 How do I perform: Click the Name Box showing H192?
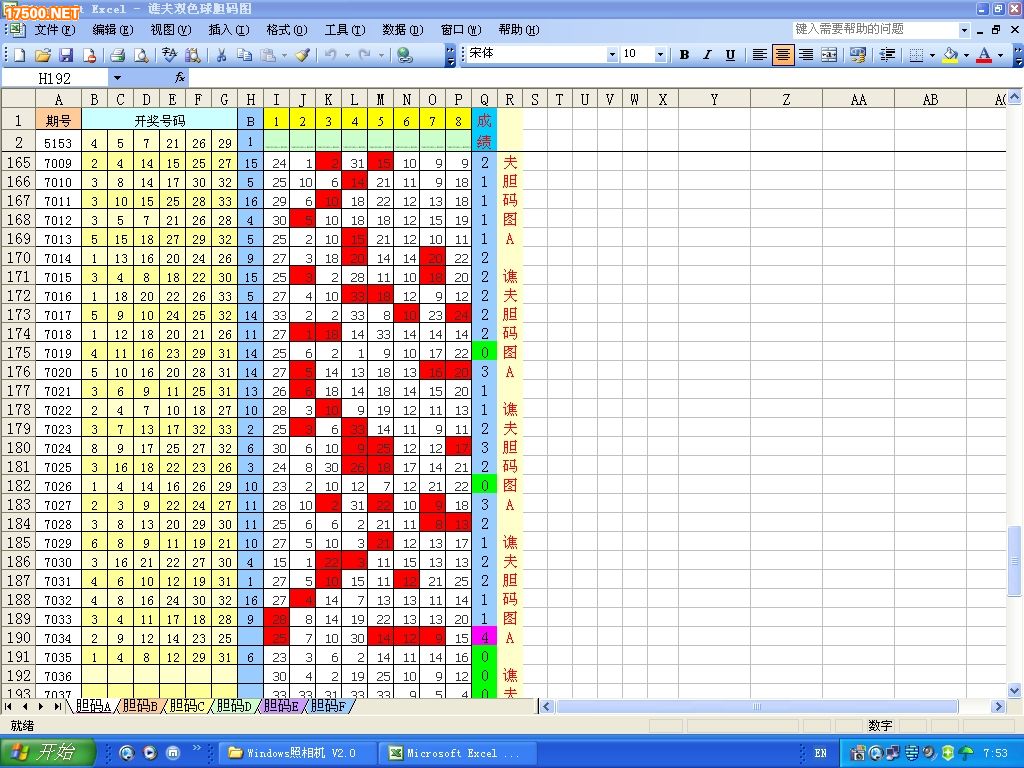click(x=55, y=78)
